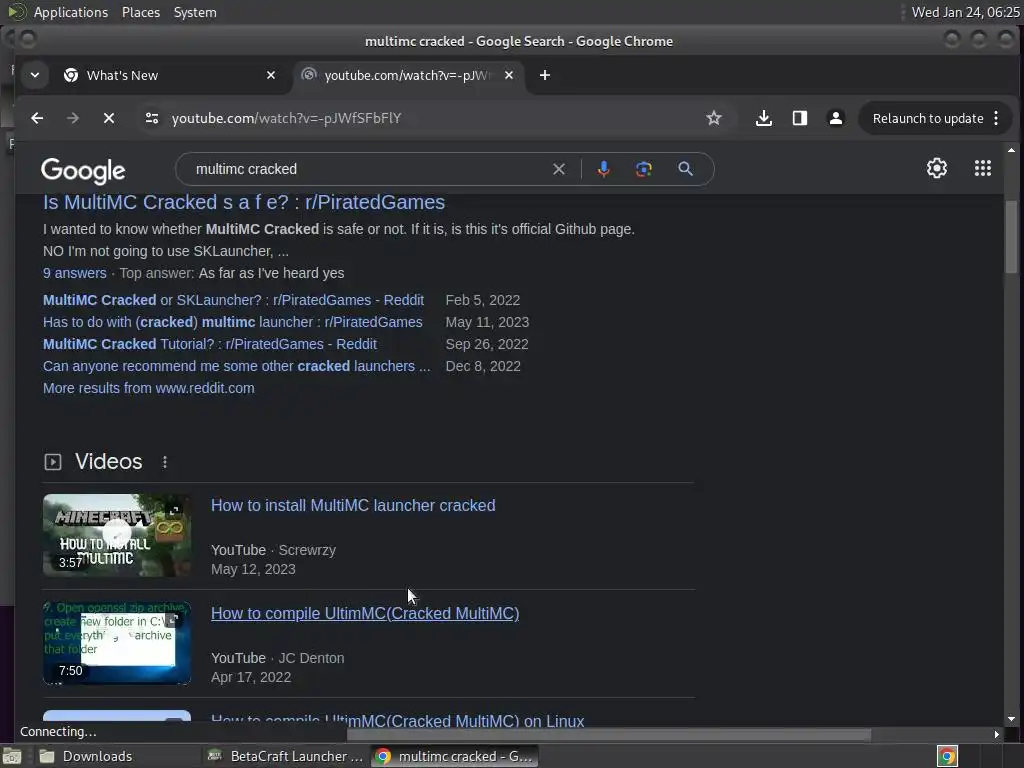Open 'MultiMC Cracked Tutorial?' Reddit link
Viewport: 1024px width, 768px height.
pos(210,344)
